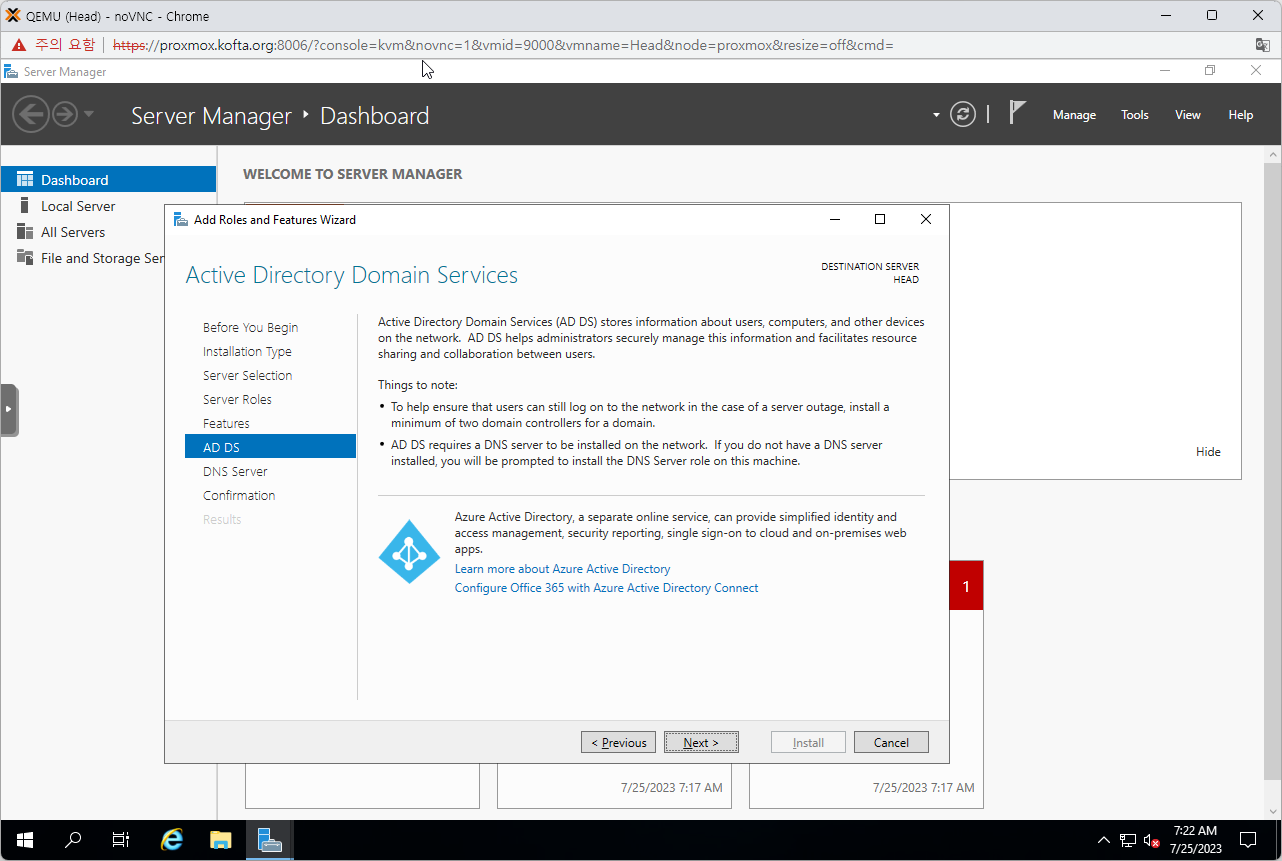
Task: Click the back navigation arrow
Action: pyautogui.click(x=31, y=114)
